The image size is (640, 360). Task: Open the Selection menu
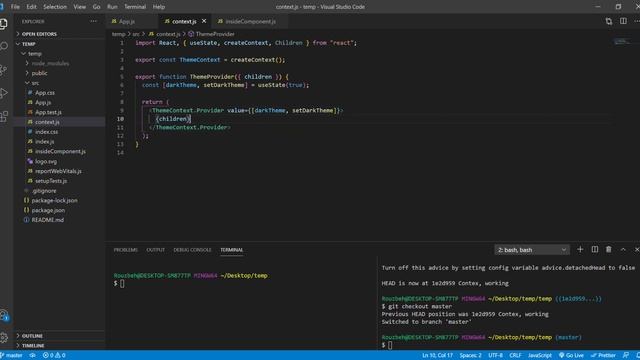(x=55, y=7)
